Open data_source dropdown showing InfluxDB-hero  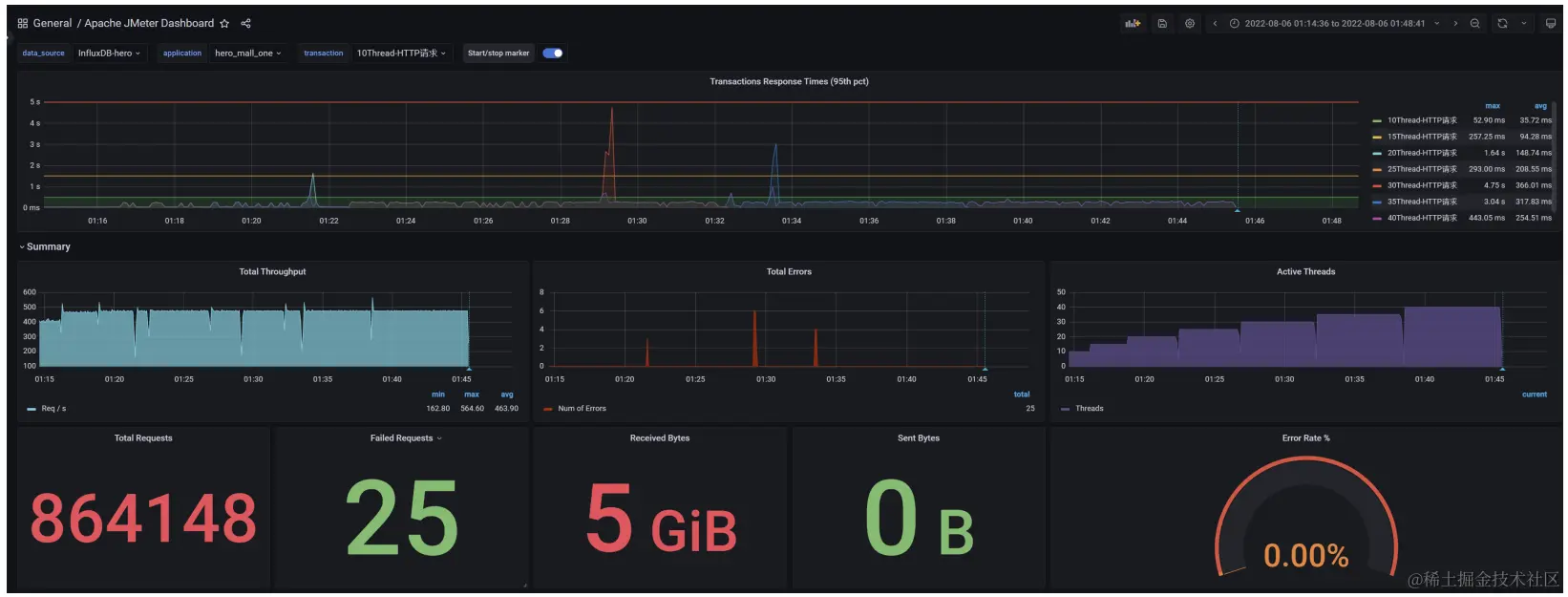pyautogui.click(x=109, y=53)
